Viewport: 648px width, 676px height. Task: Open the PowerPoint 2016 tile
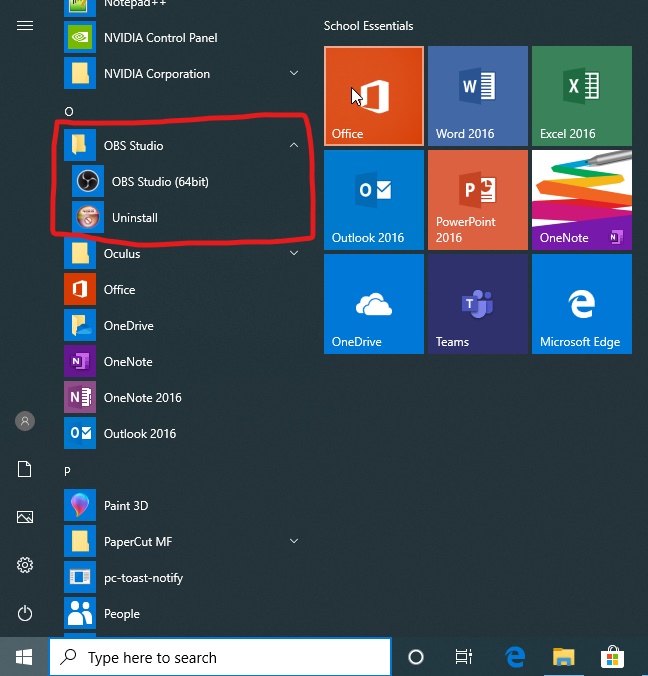click(x=478, y=200)
